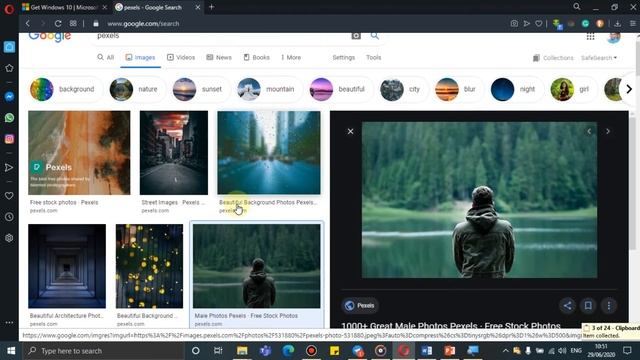Open the sidebar heart bookmarks icon
Screen dimensions: 640x360
(9, 196)
